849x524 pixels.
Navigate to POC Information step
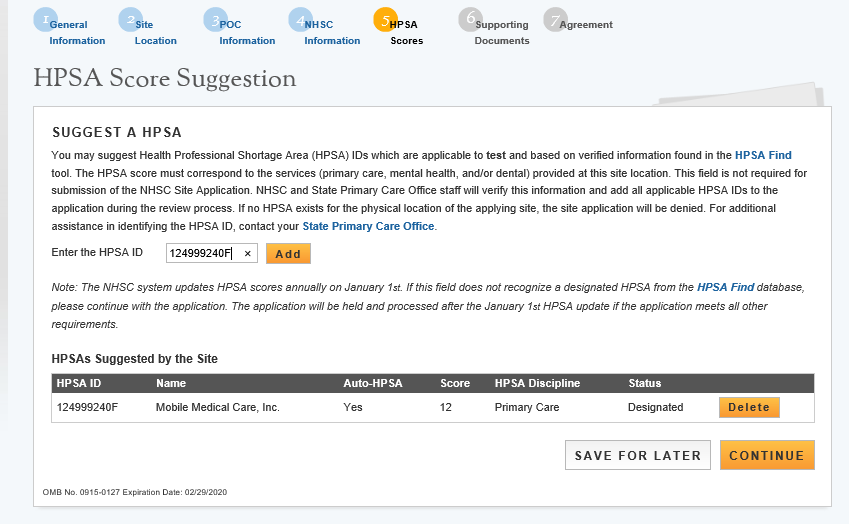tap(247, 33)
